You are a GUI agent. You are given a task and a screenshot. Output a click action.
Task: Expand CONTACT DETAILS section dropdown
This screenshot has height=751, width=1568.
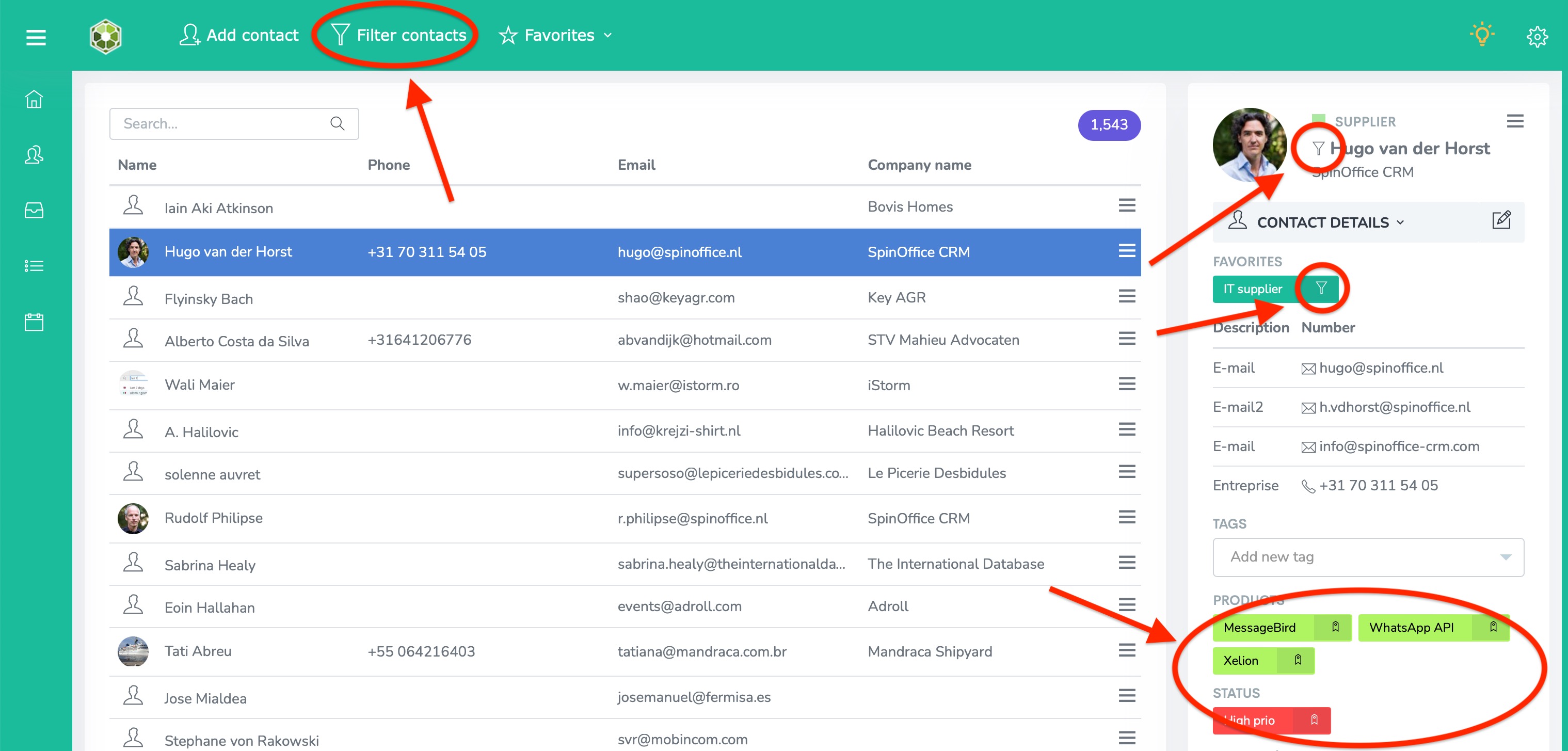[1331, 222]
